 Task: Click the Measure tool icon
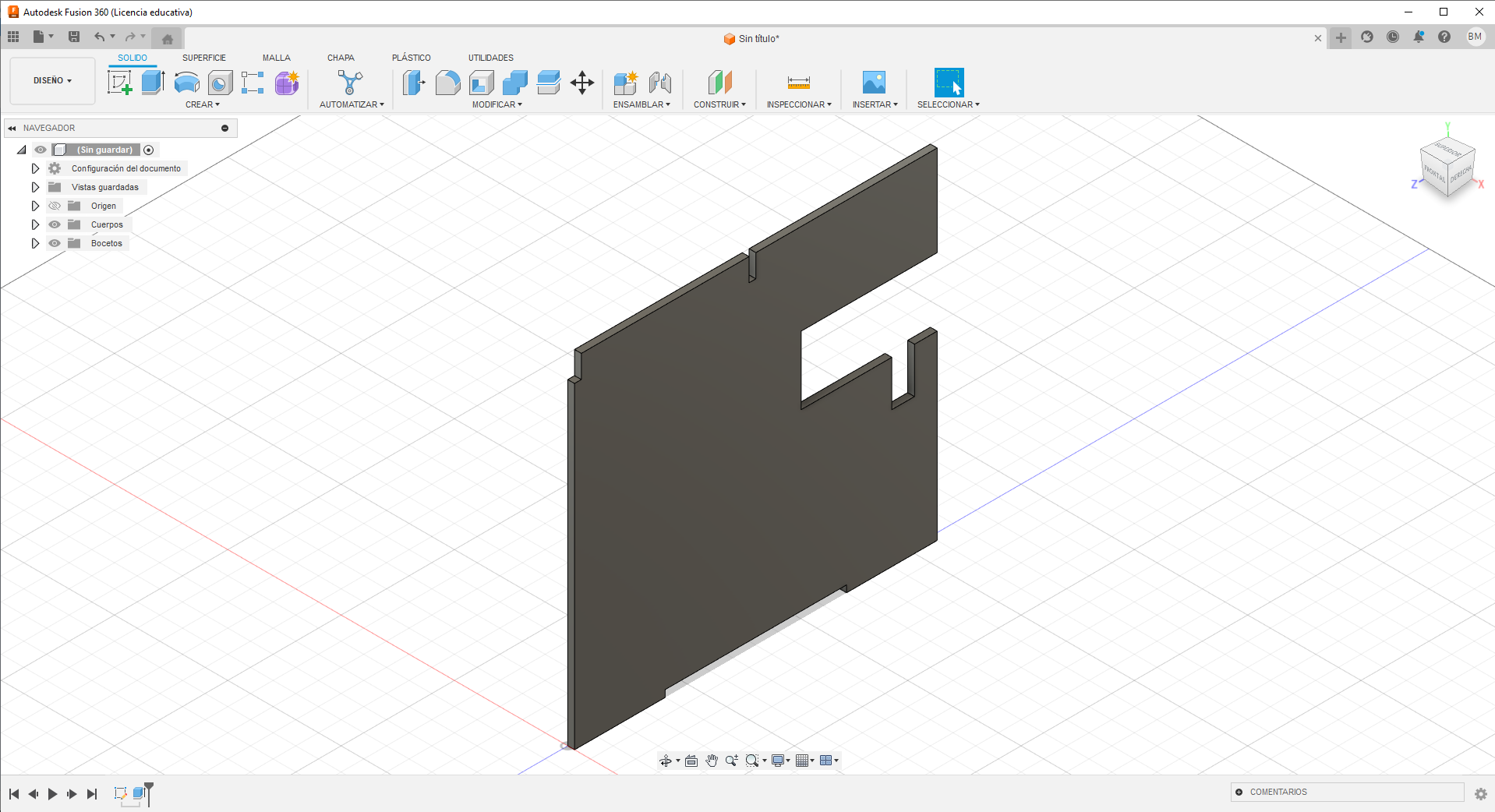pyautogui.click(x=799, y=83)
